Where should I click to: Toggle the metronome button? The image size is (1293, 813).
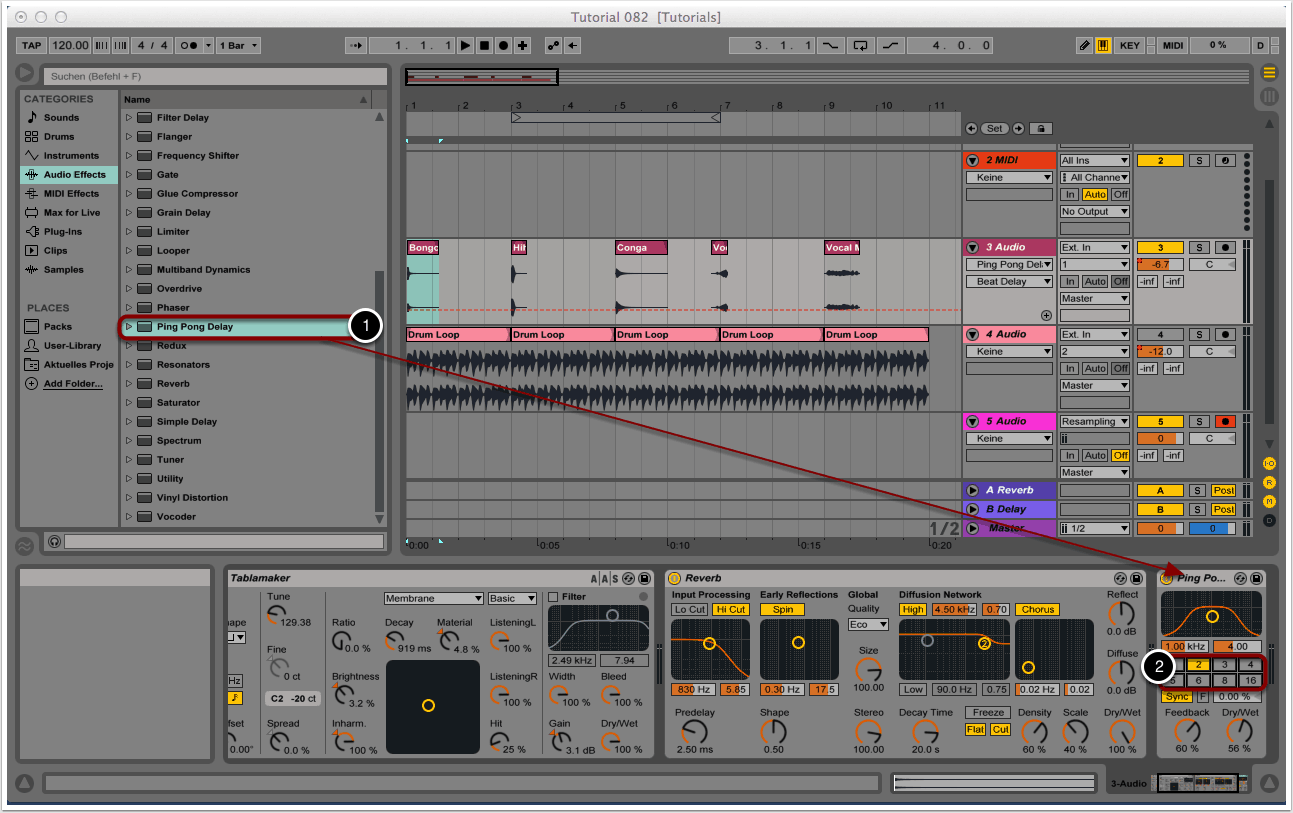coord(187,46)
